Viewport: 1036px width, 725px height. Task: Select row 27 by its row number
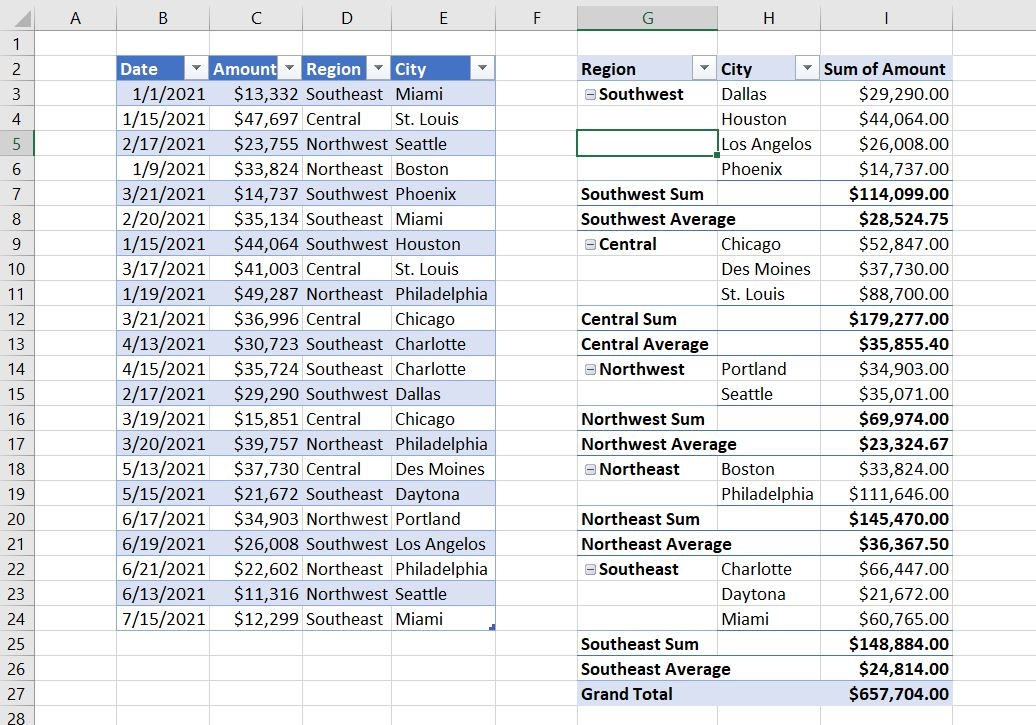(17, 694)
